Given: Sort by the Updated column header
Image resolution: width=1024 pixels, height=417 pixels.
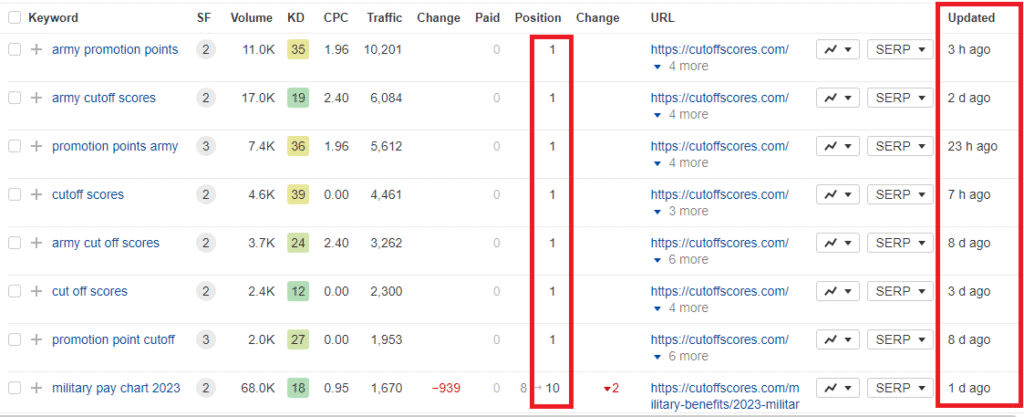Looking at the screenshot, I should click(x=971, y=18).
